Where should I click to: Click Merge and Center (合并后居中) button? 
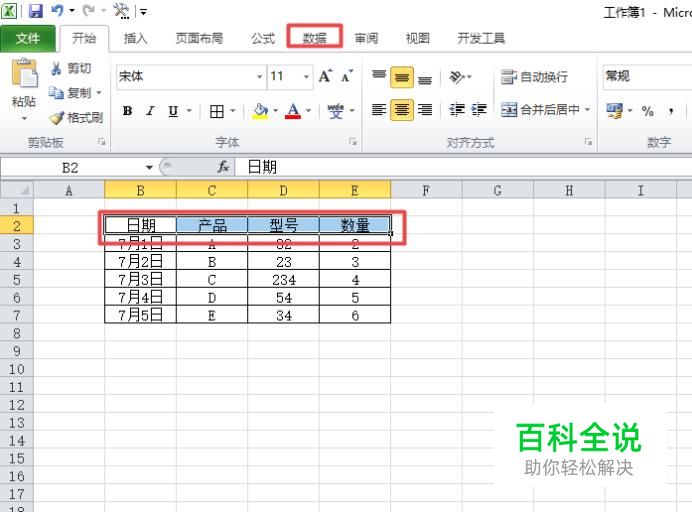point(539,109)
